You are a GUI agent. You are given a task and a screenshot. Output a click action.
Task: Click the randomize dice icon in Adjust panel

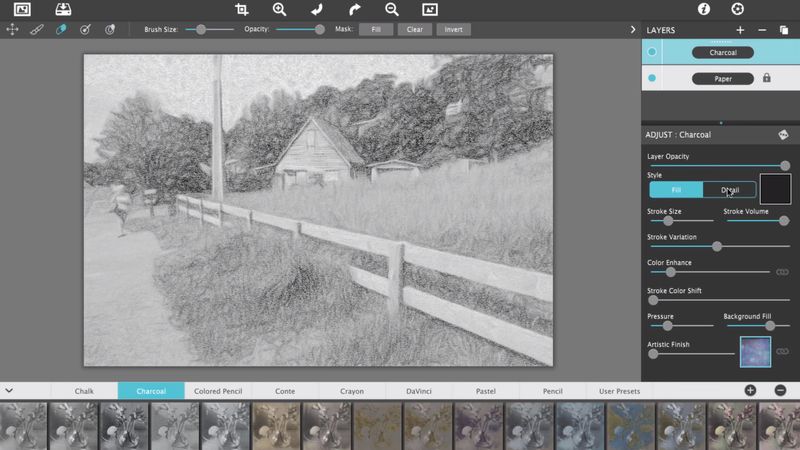pos(783,135)
